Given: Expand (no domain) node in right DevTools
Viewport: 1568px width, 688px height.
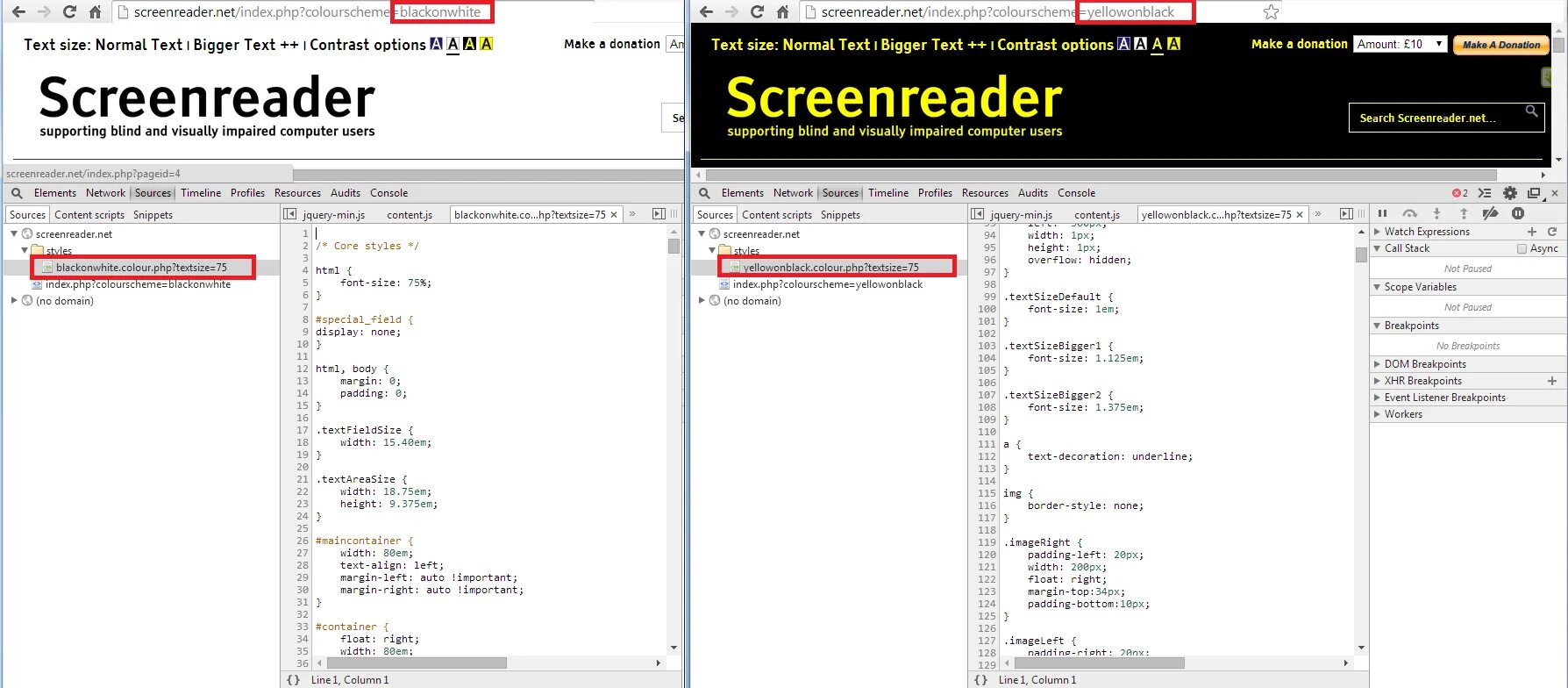Looking at the screenshot, I should (702, 301).
